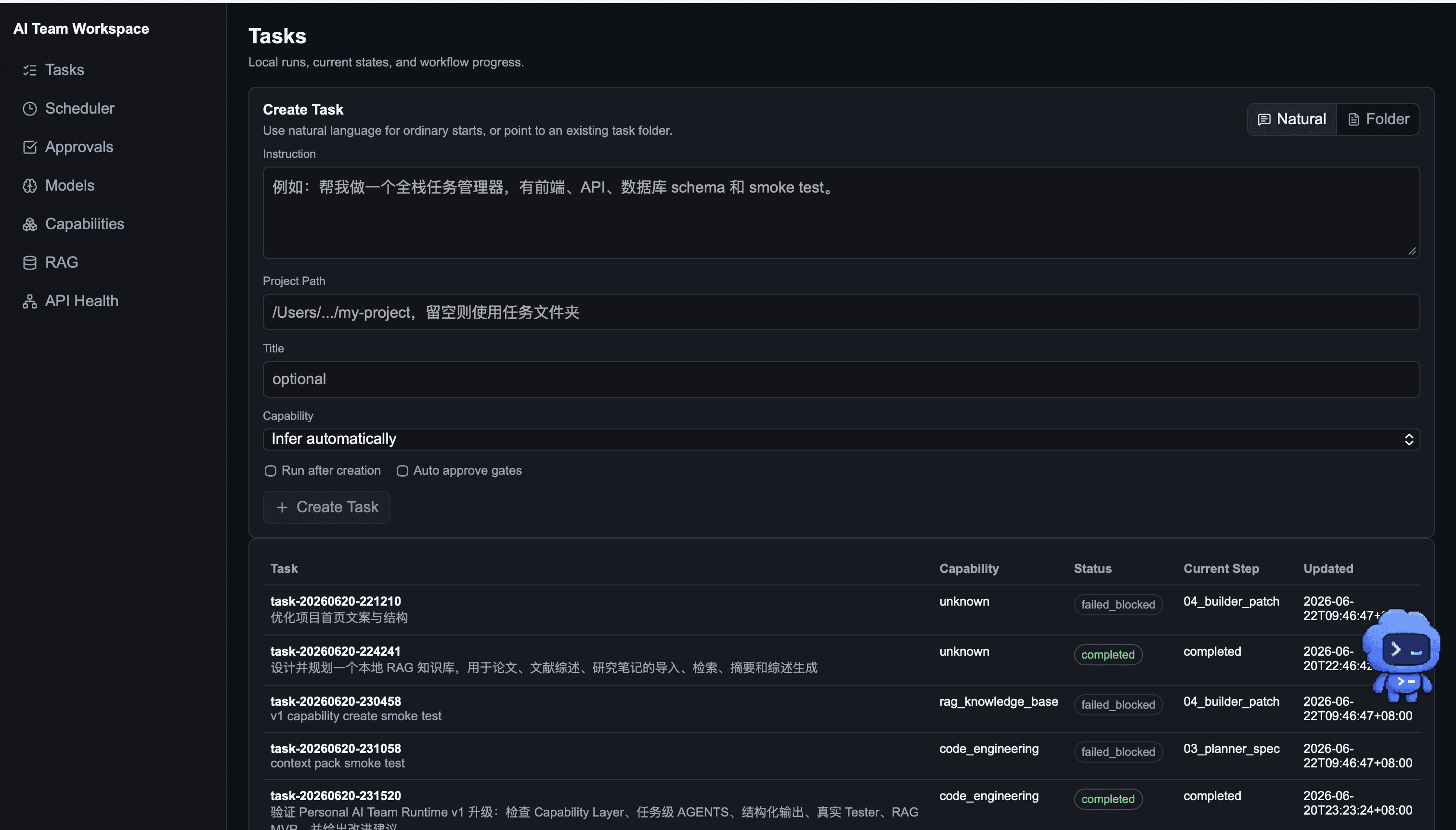Viewport: 1456px width, 830px height.
Task: Click the Models brain icon
Action: coord(30,186)
